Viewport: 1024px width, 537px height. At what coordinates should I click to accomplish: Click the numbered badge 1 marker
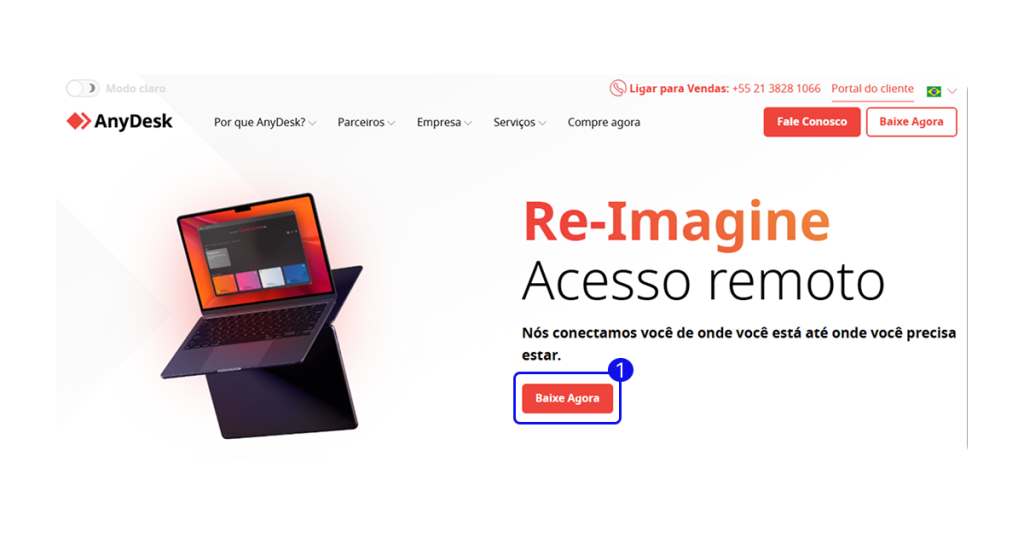(620, 370)
